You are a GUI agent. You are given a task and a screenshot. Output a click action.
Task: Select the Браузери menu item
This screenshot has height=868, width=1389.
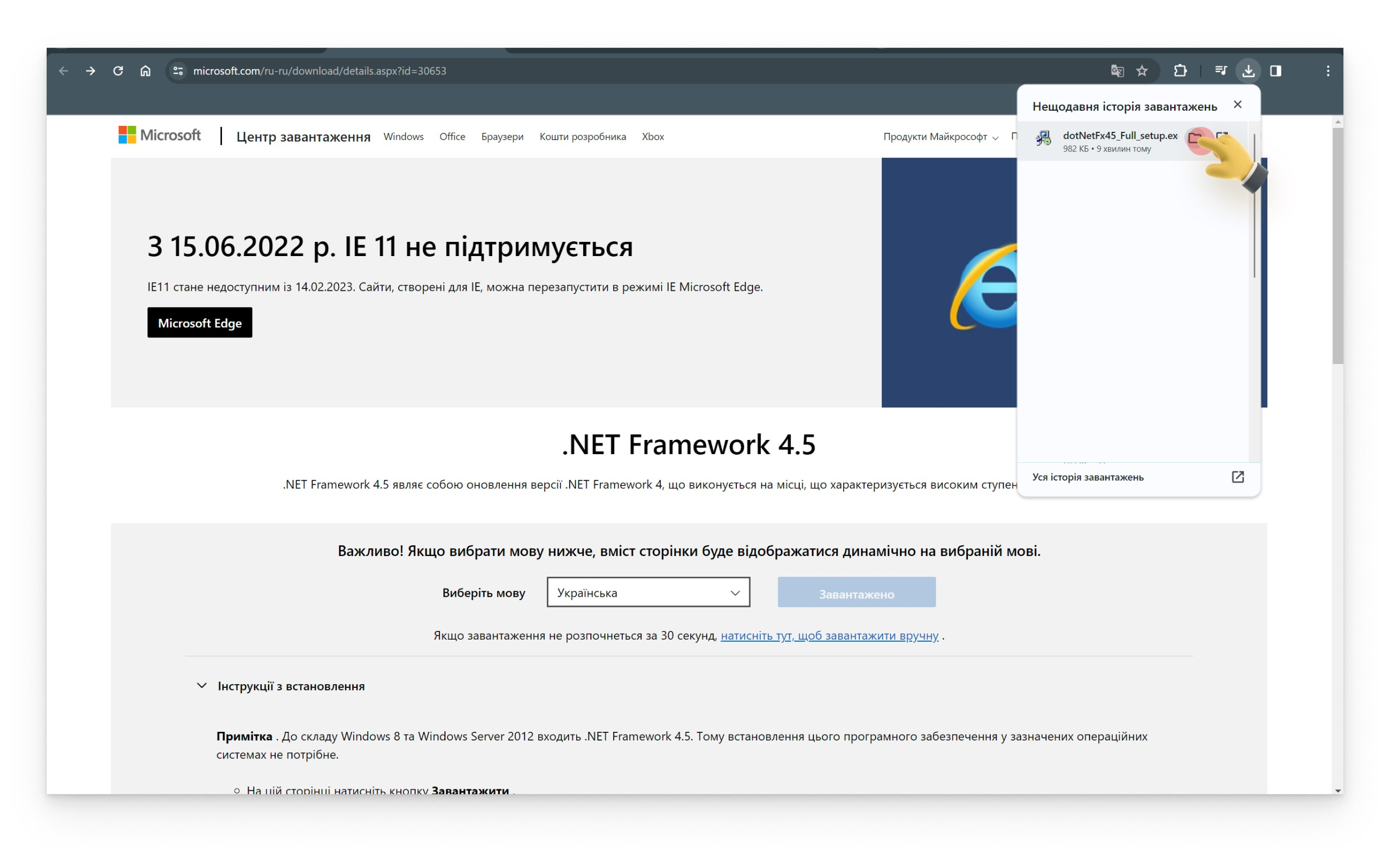tap(502, 137)
